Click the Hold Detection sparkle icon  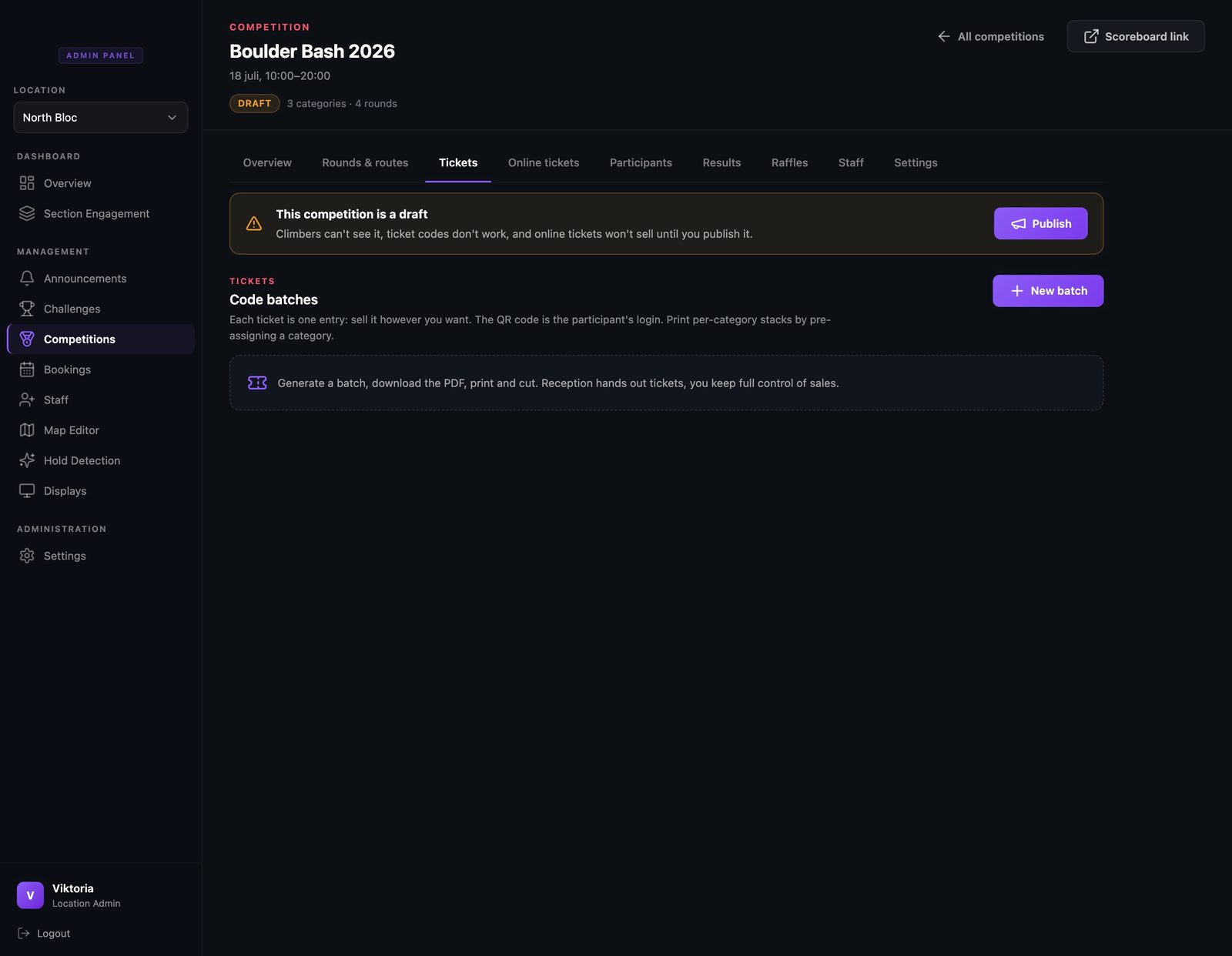(27, 460)
